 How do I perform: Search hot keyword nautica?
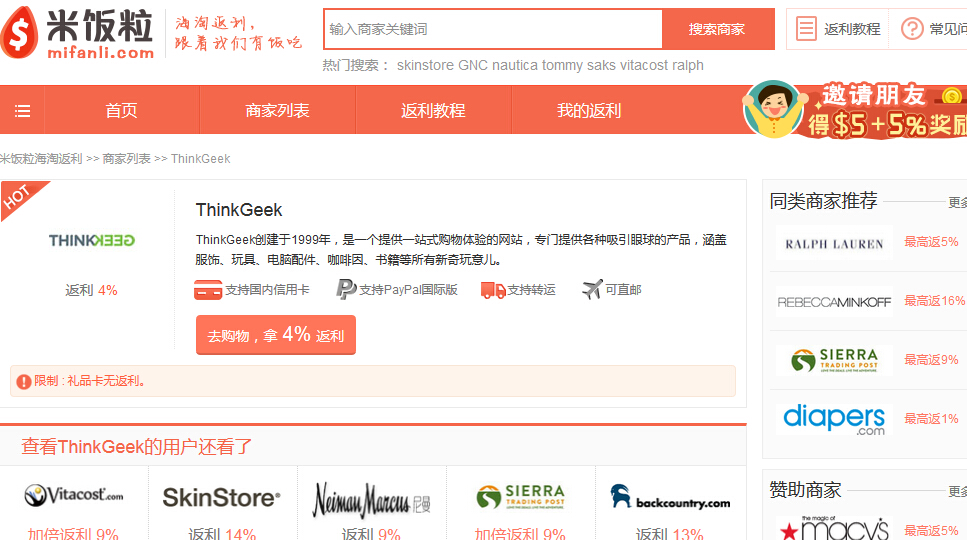(x=515, y=65)
